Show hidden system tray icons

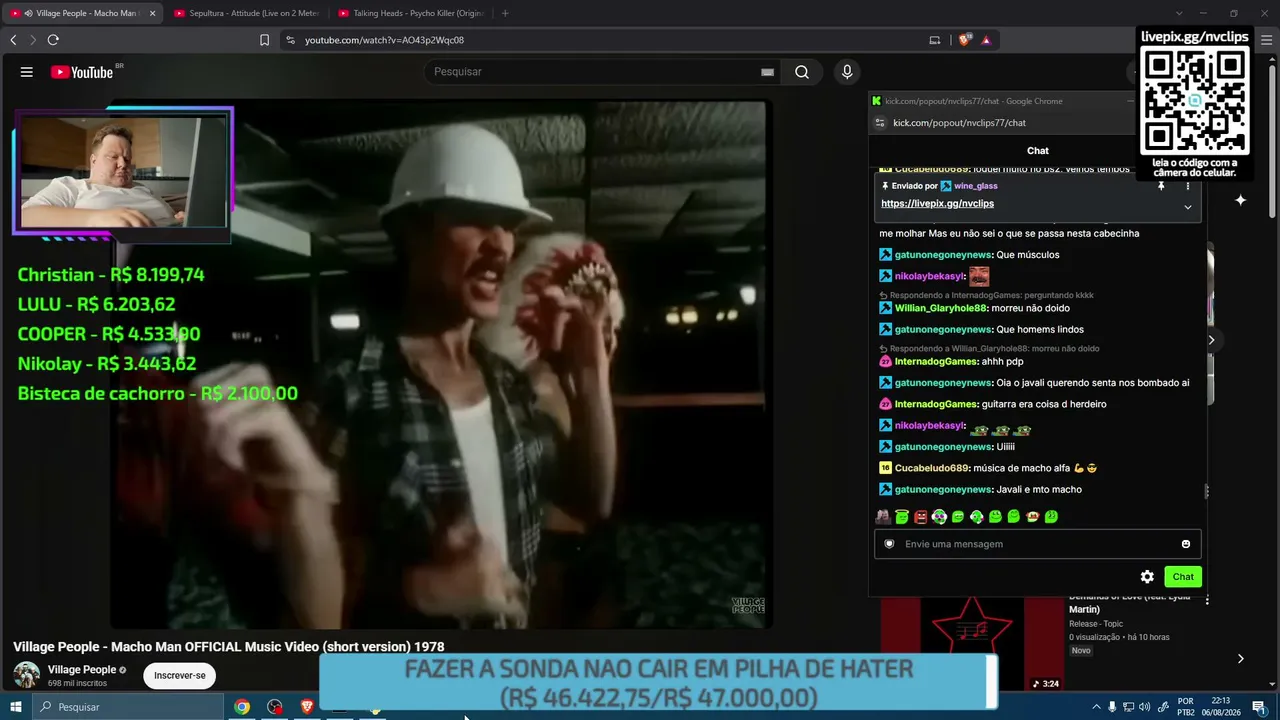point(1096,707)
